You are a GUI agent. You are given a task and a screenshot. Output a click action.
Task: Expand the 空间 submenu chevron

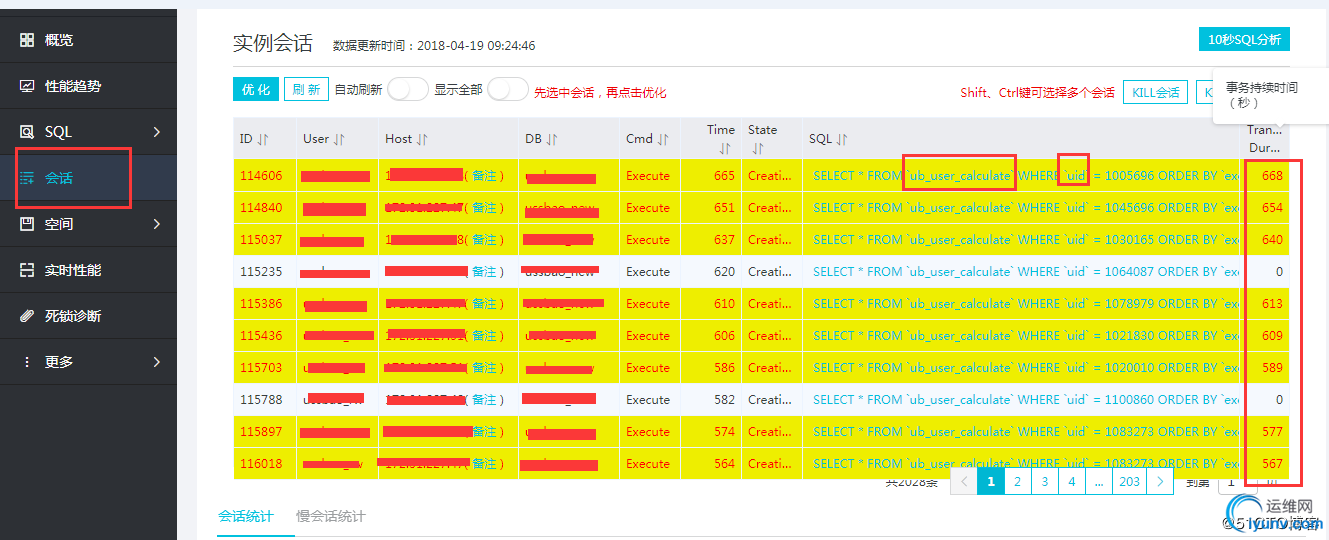point(157,224)
